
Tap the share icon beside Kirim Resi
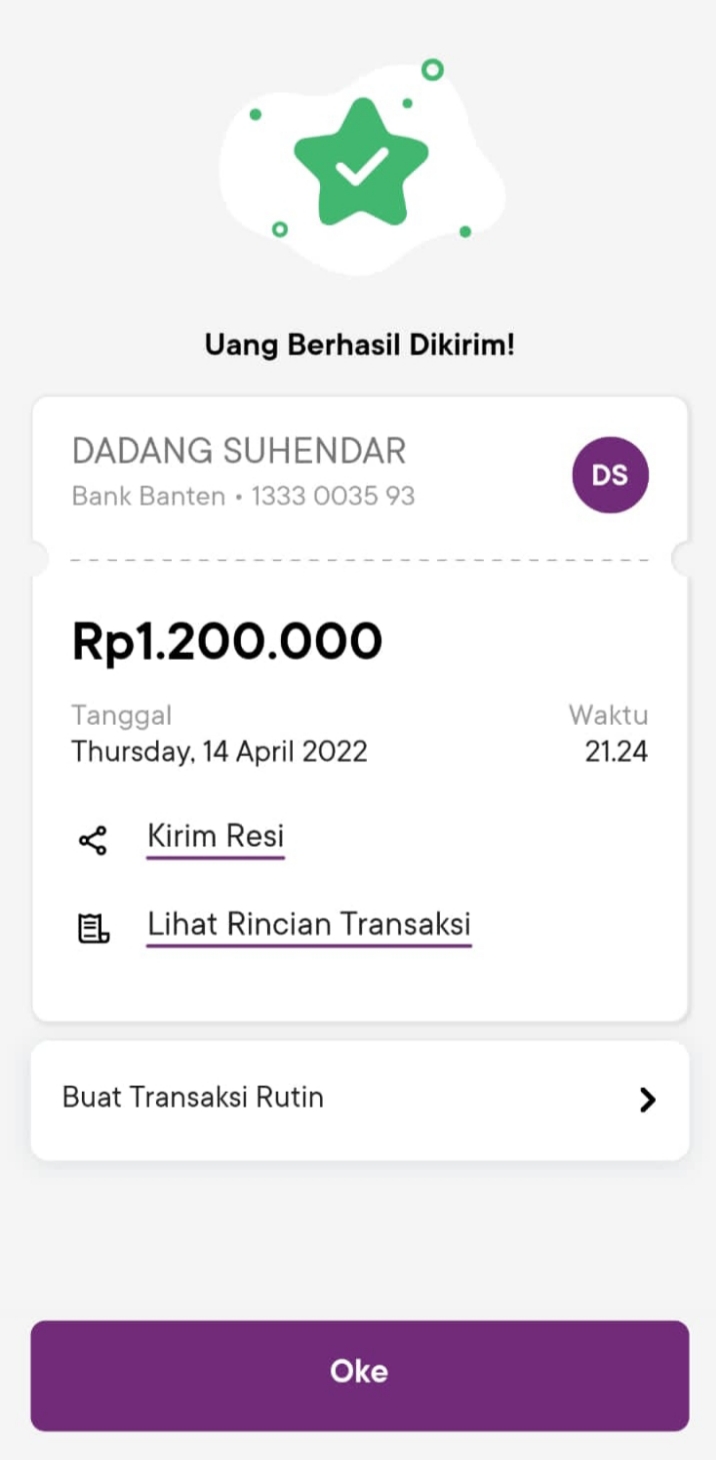coord(92,840)
